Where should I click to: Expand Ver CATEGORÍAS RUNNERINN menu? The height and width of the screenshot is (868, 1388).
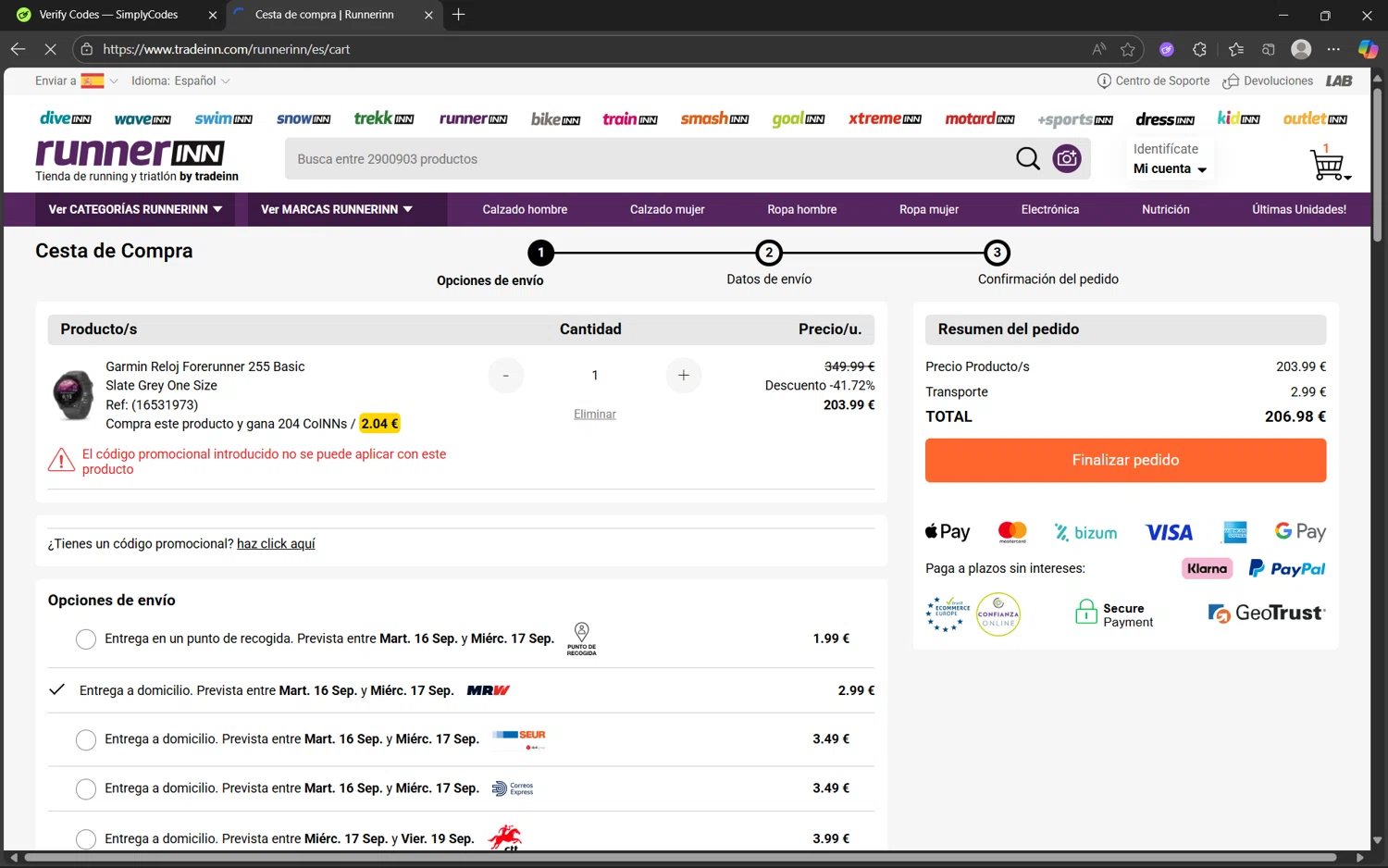[x=135, y=209]
